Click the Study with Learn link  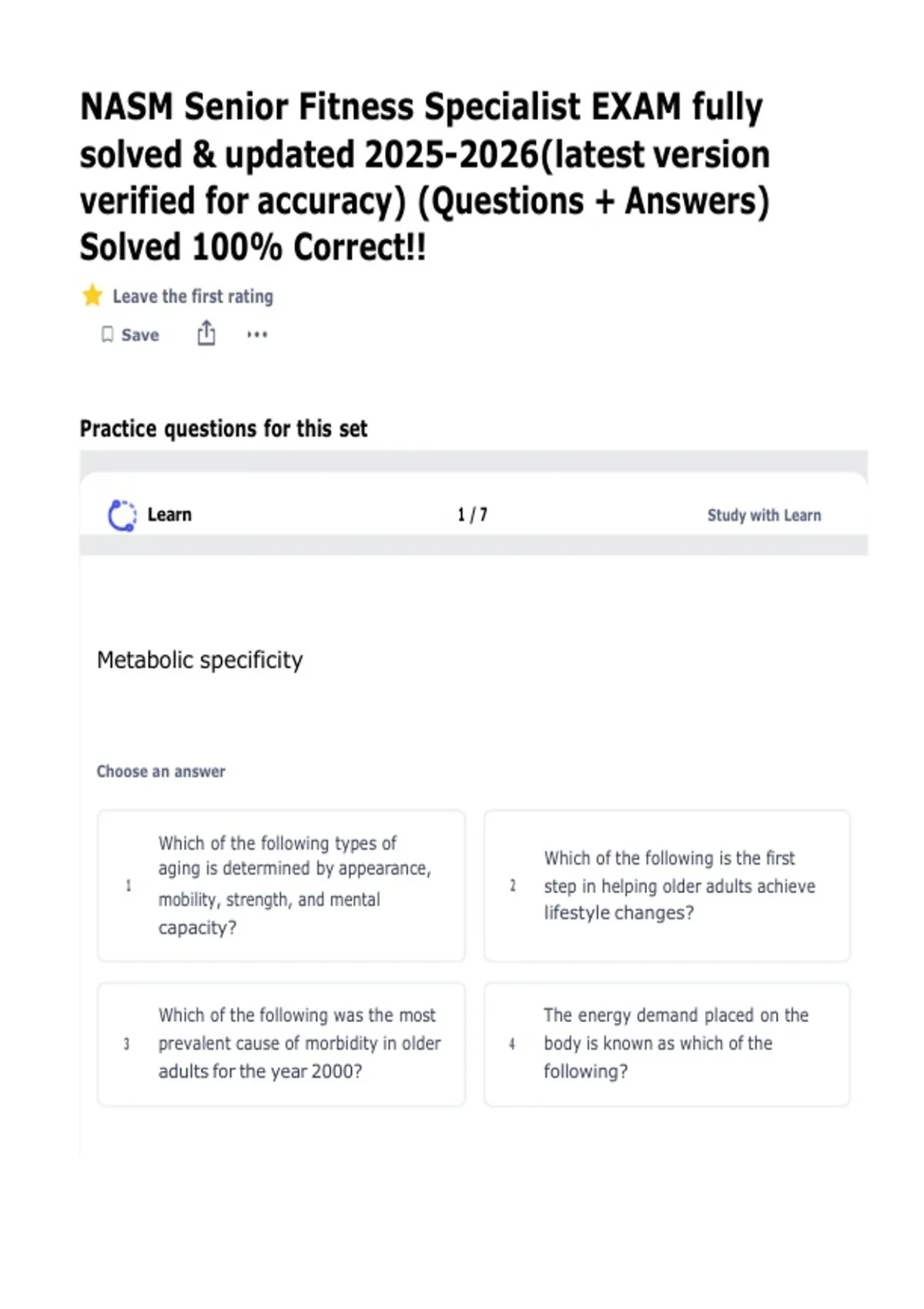(764, 515)
